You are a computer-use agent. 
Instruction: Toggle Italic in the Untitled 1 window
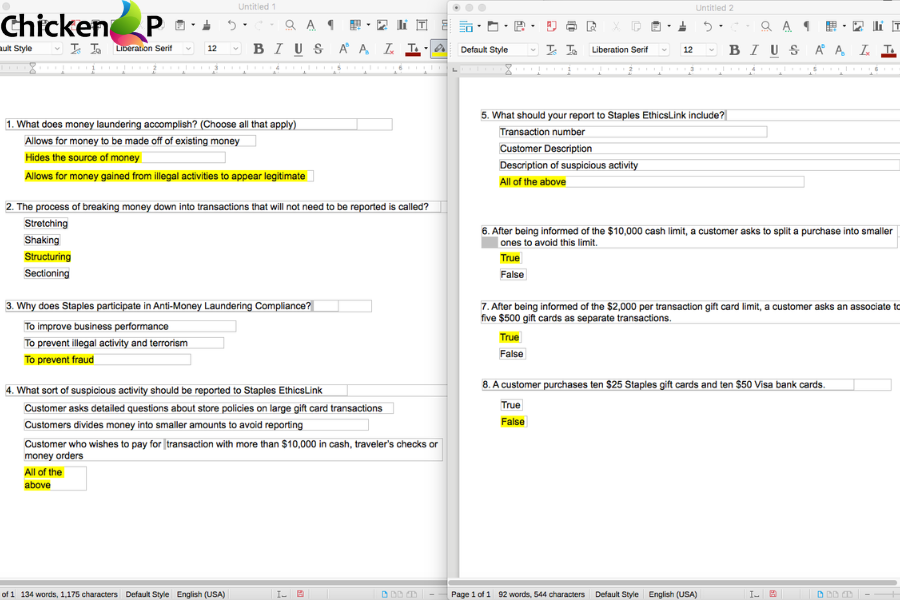pos(278,49)
